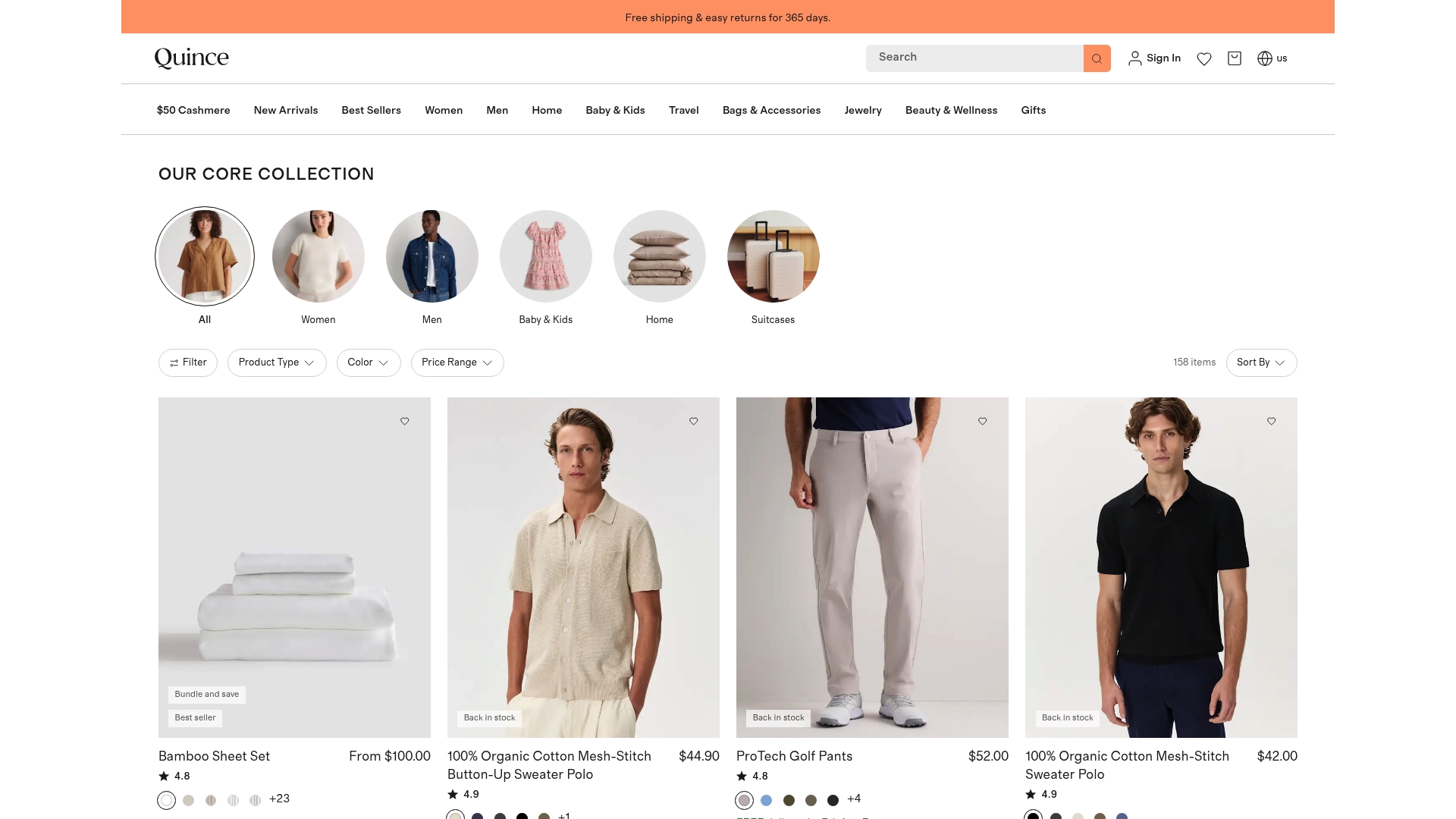Select the Home category circle with pillows
The width and height of the screenshot is (1456, 819).
click(x=660, y=256)
